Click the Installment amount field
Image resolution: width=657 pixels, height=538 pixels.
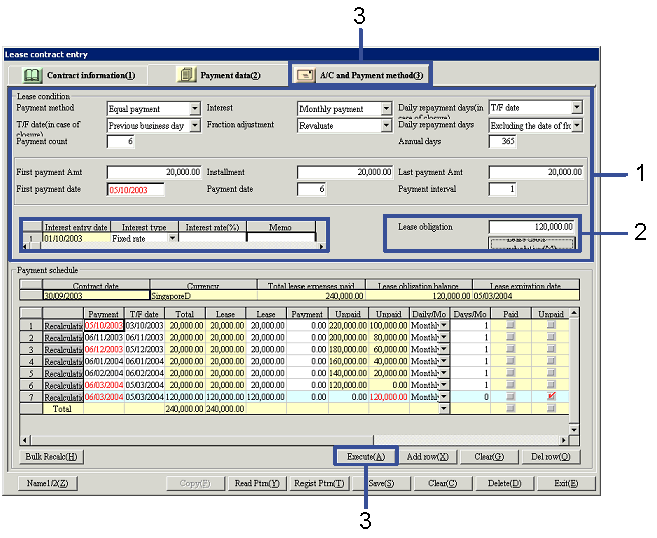345,172
